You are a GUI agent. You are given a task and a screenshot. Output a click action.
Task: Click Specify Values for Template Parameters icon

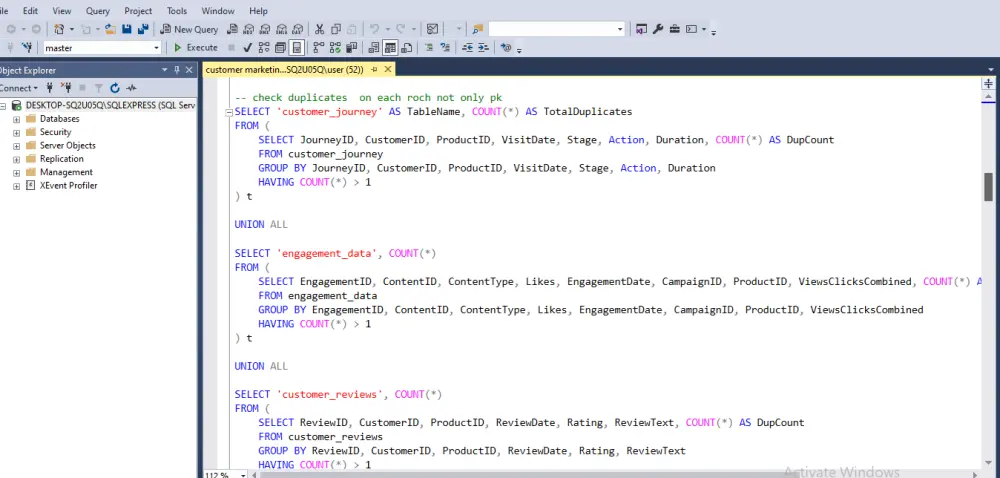click(506, 48)
